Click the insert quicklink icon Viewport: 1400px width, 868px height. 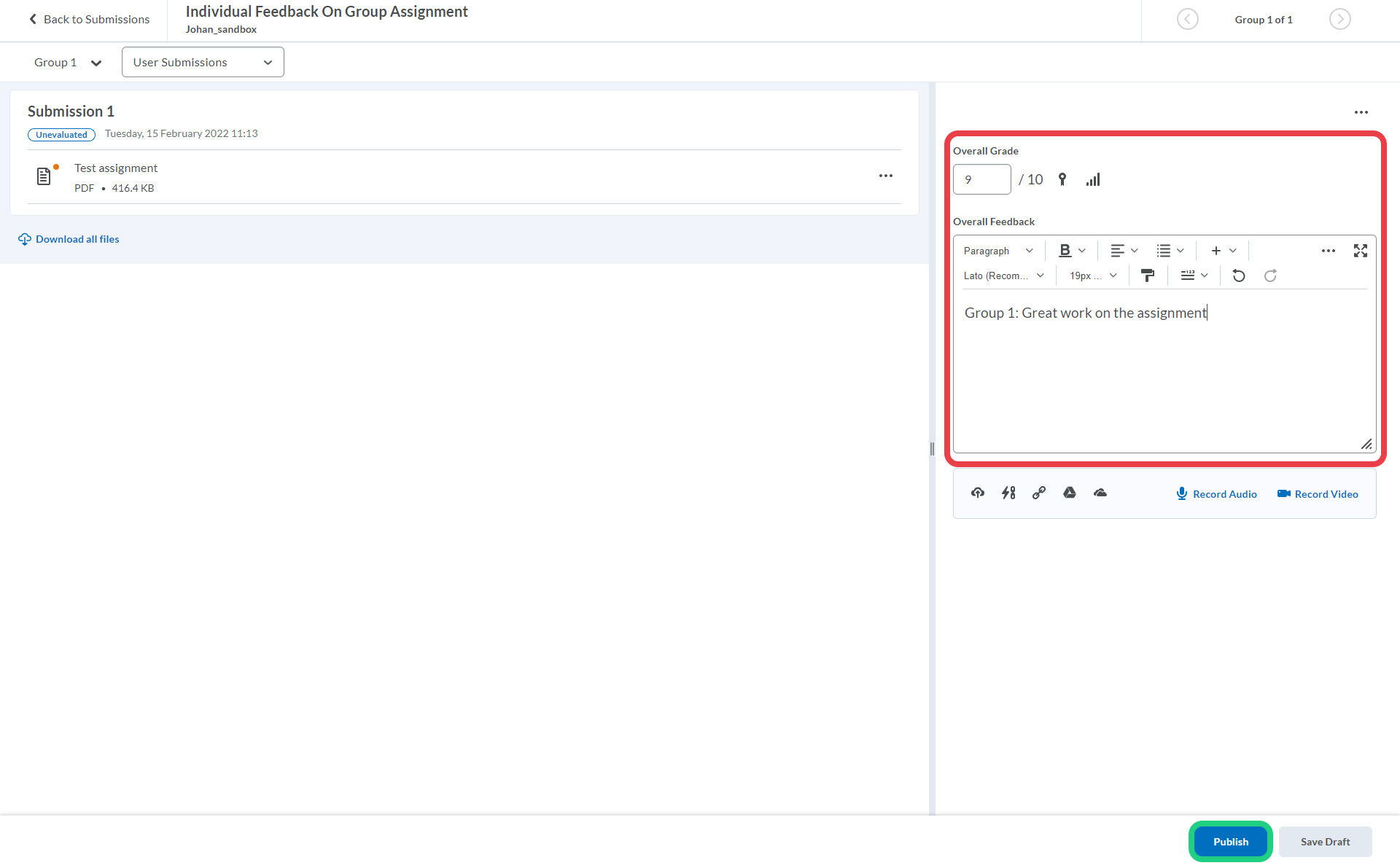click(x=1008, y=493)
